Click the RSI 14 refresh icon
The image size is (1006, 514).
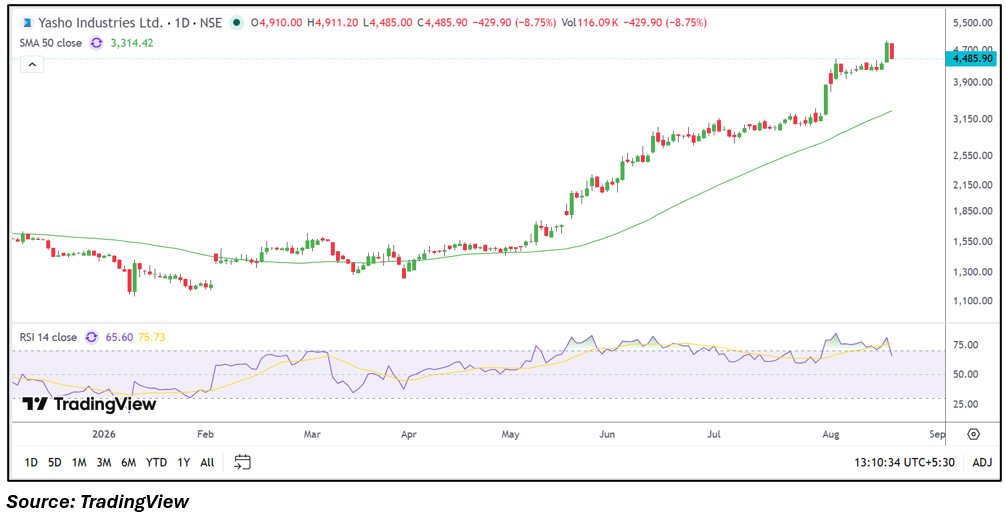coord(91,337)
